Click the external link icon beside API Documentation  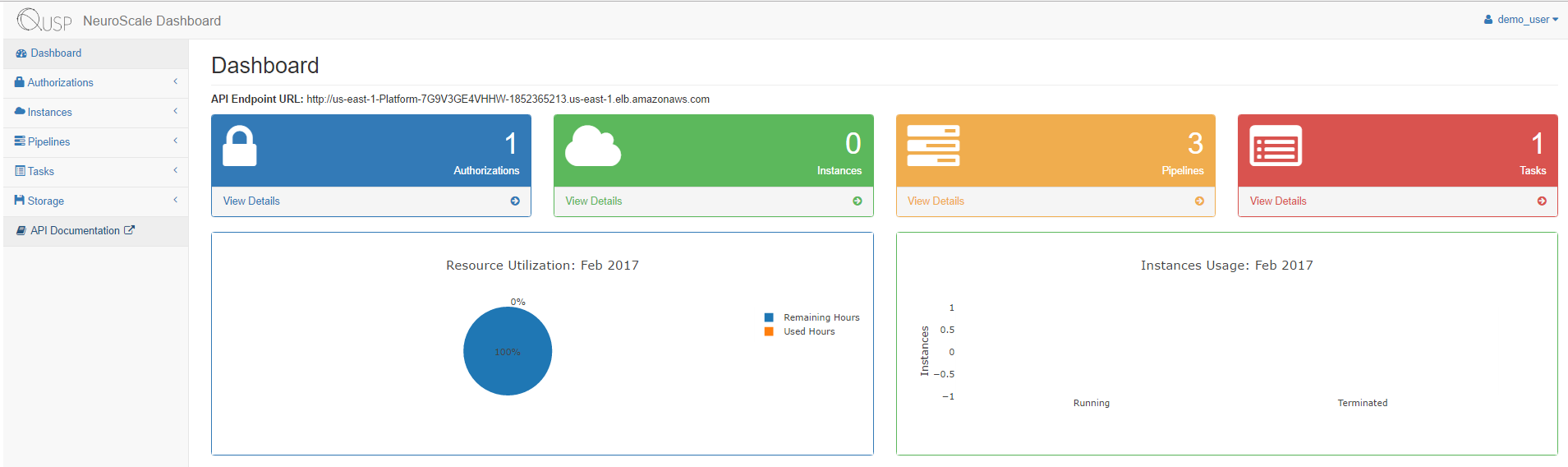tap(129, 230)
